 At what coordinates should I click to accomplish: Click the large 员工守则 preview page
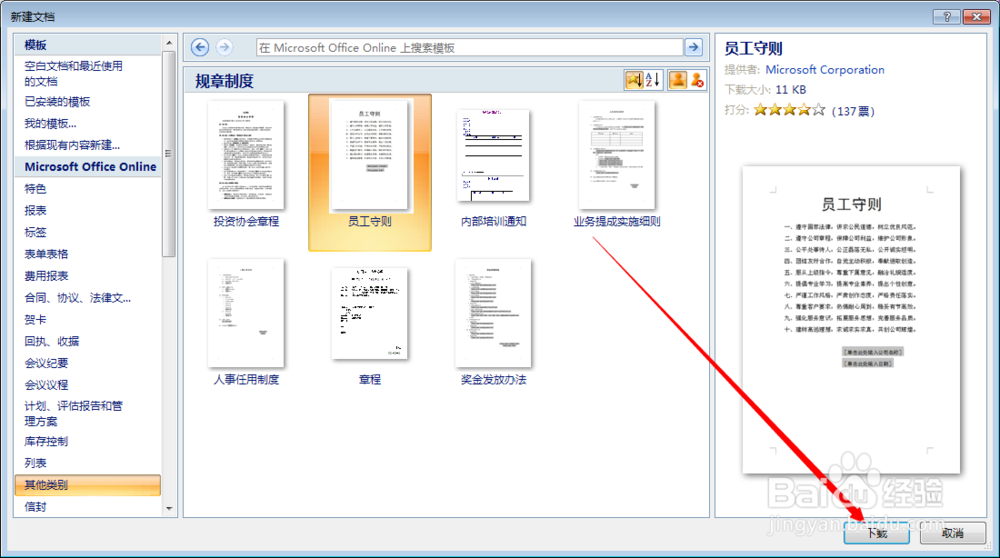pos(851,319)
